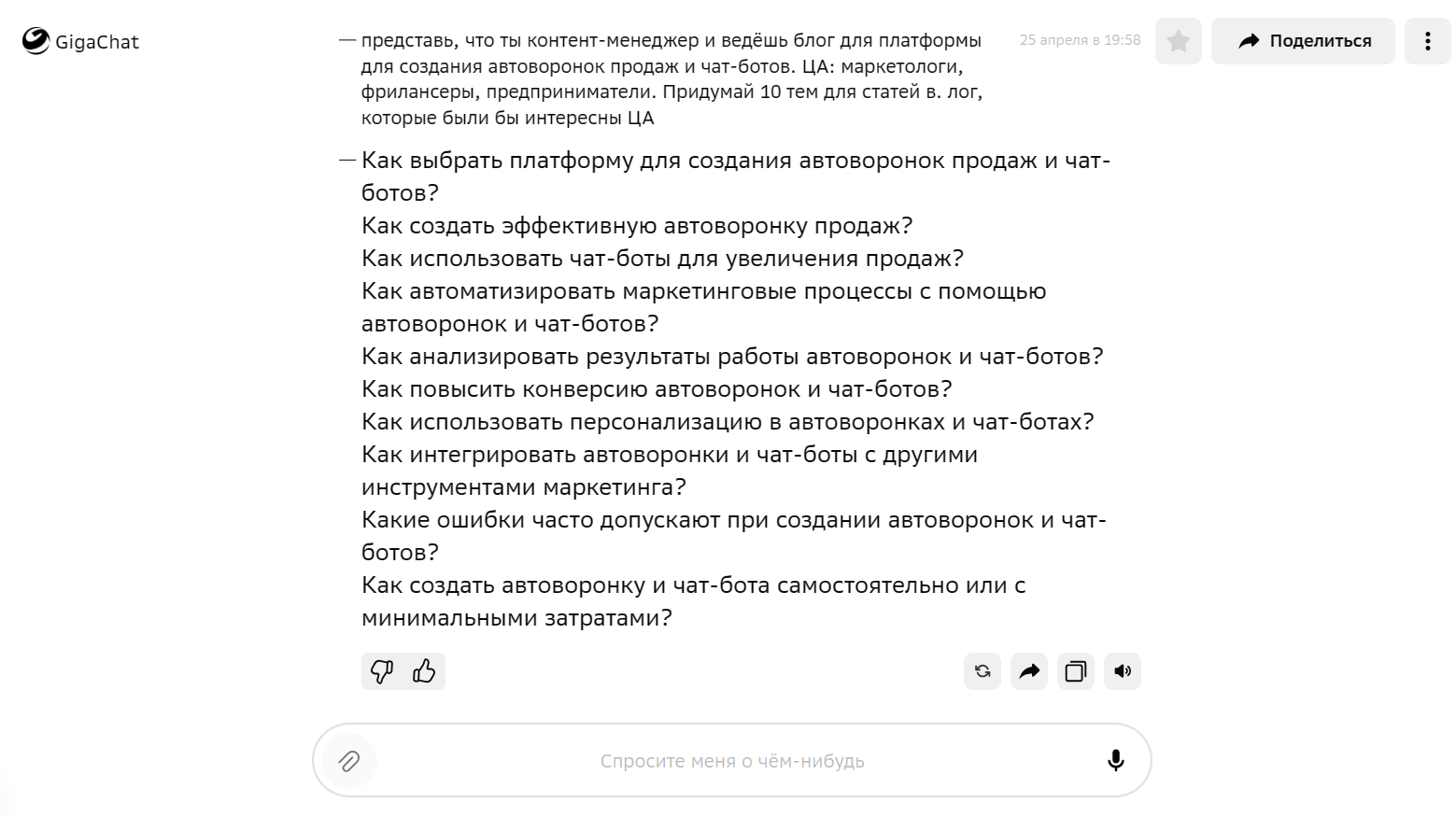This screenshot has height=817, width=1456.
Task: Like the response with thumbs up
Action: 424,671
